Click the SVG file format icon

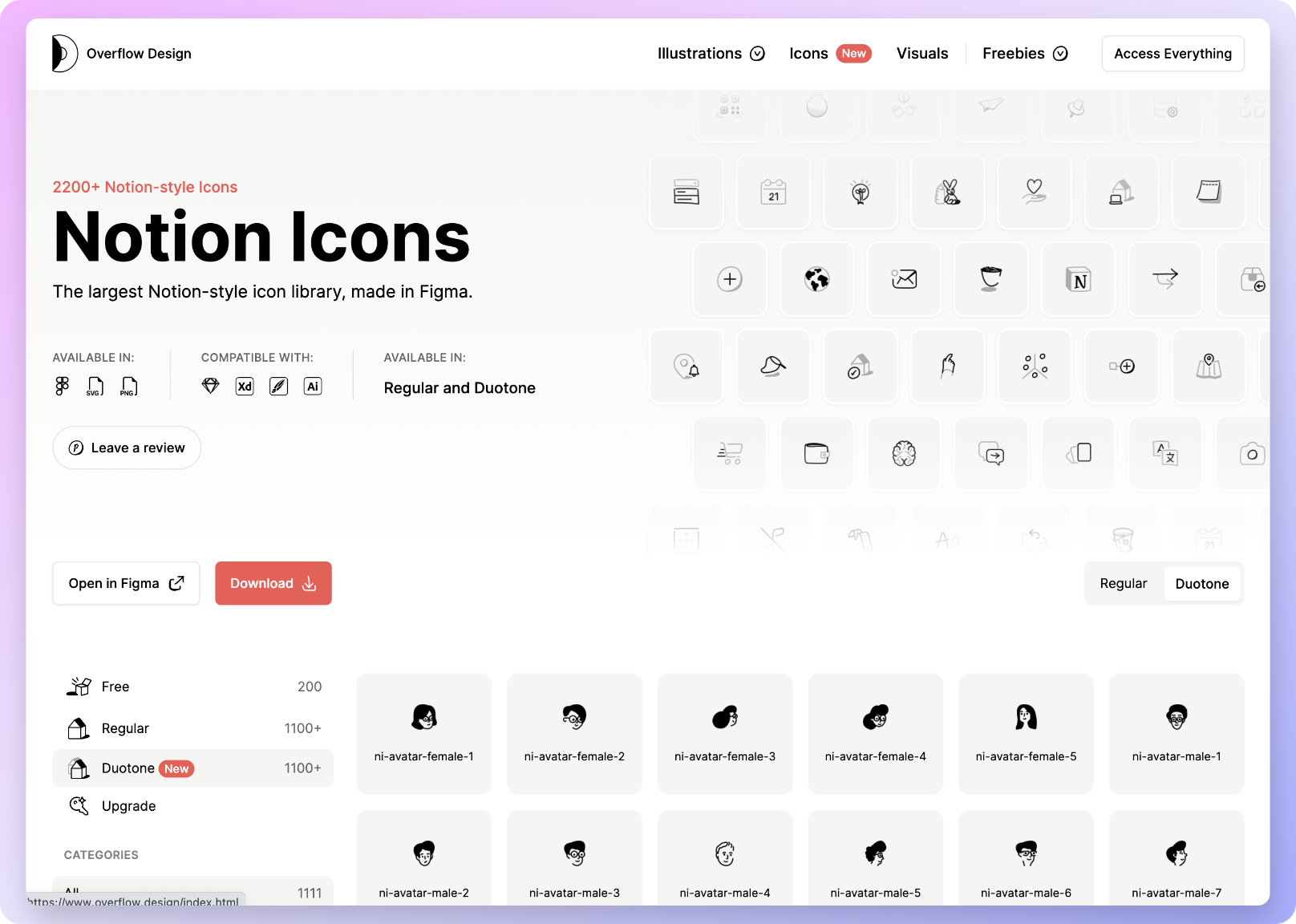(95, 387)
